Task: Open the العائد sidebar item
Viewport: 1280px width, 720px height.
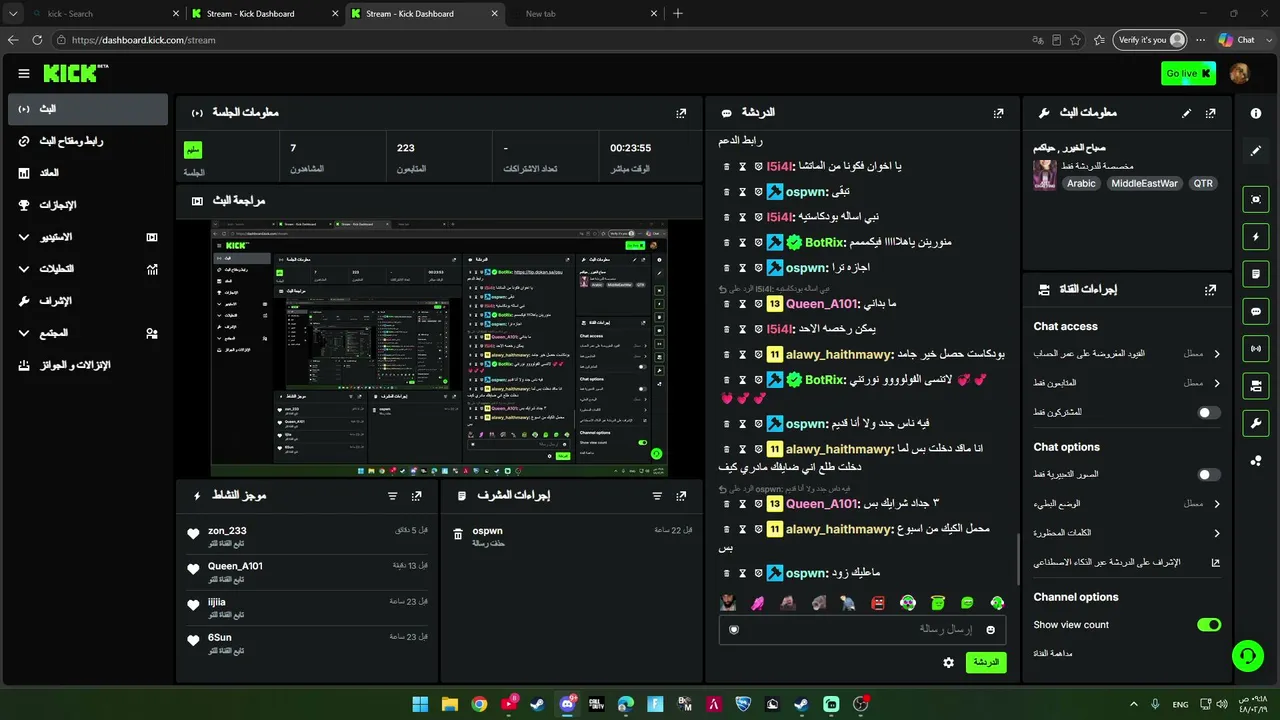Action: coord(88,173)
